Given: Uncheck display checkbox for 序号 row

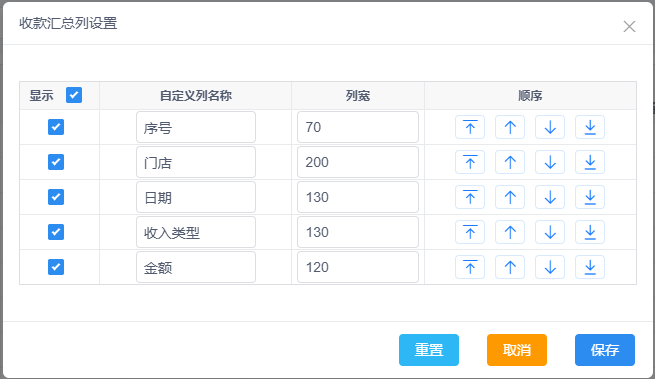Looking at the screenshot, I should 56,127.
